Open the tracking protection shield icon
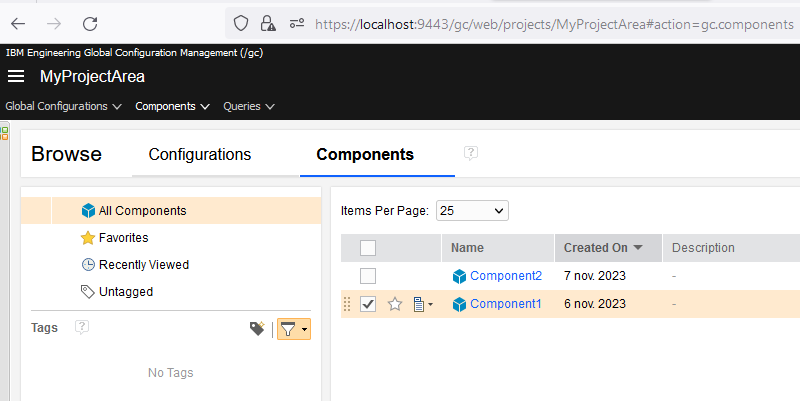 click(241, 23)
